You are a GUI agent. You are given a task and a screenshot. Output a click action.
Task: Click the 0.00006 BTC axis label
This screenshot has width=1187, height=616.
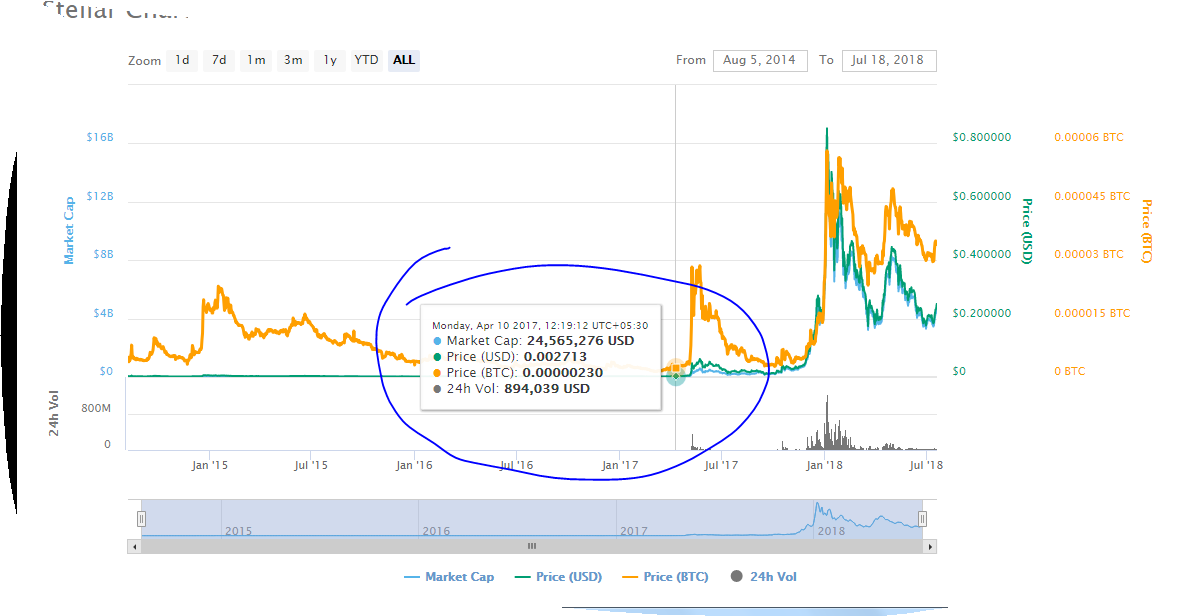tap(1089, 138)
